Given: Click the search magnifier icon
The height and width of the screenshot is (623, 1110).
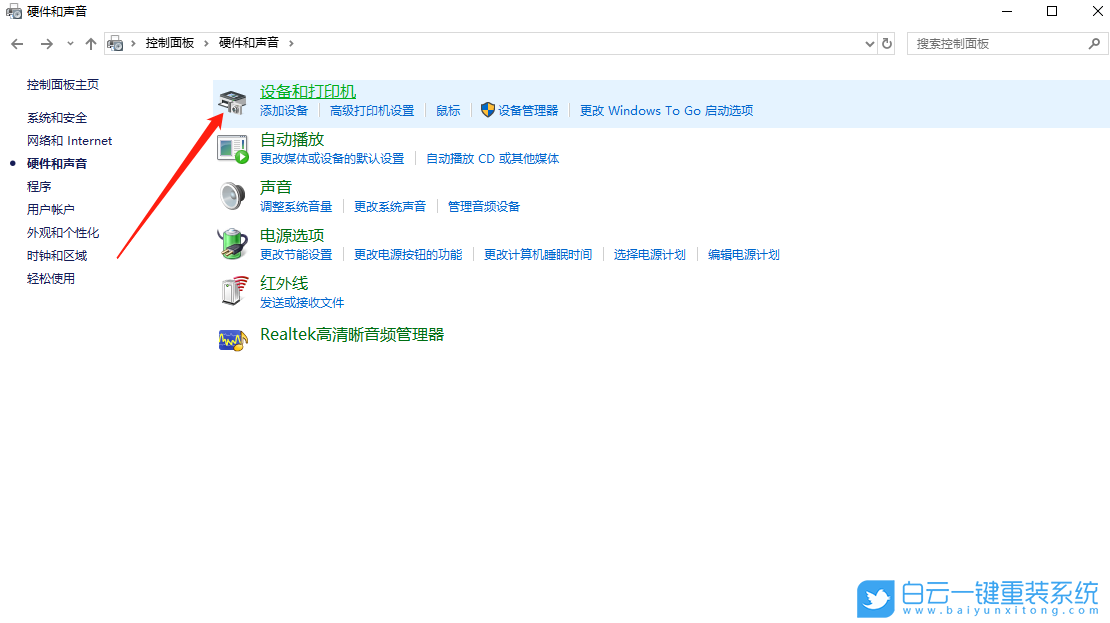Looking at the screenshot, I should (x=1095, y=43).
